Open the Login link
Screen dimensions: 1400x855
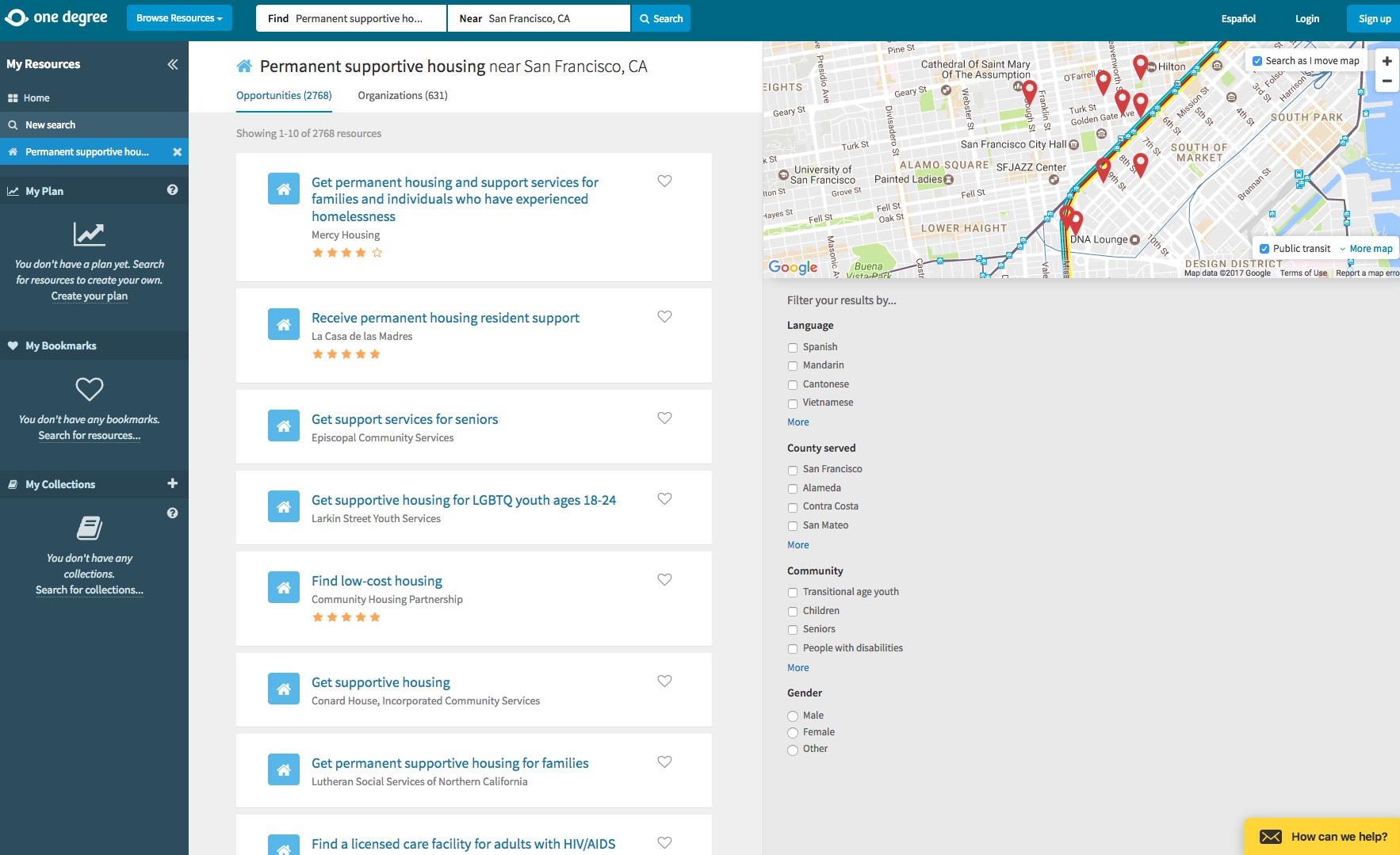coord(1307,18)
